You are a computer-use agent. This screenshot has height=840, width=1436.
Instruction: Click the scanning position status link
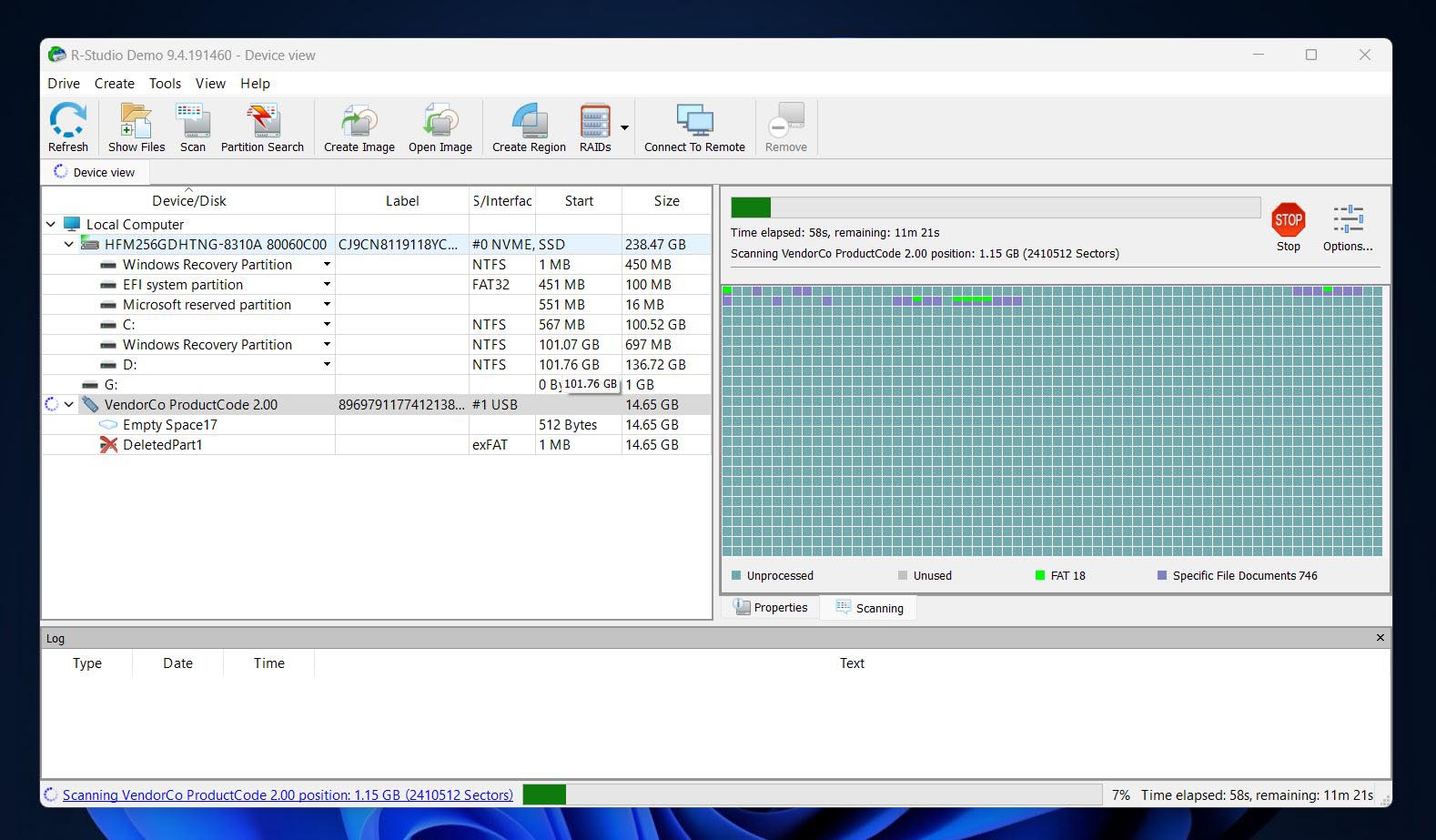288,794
